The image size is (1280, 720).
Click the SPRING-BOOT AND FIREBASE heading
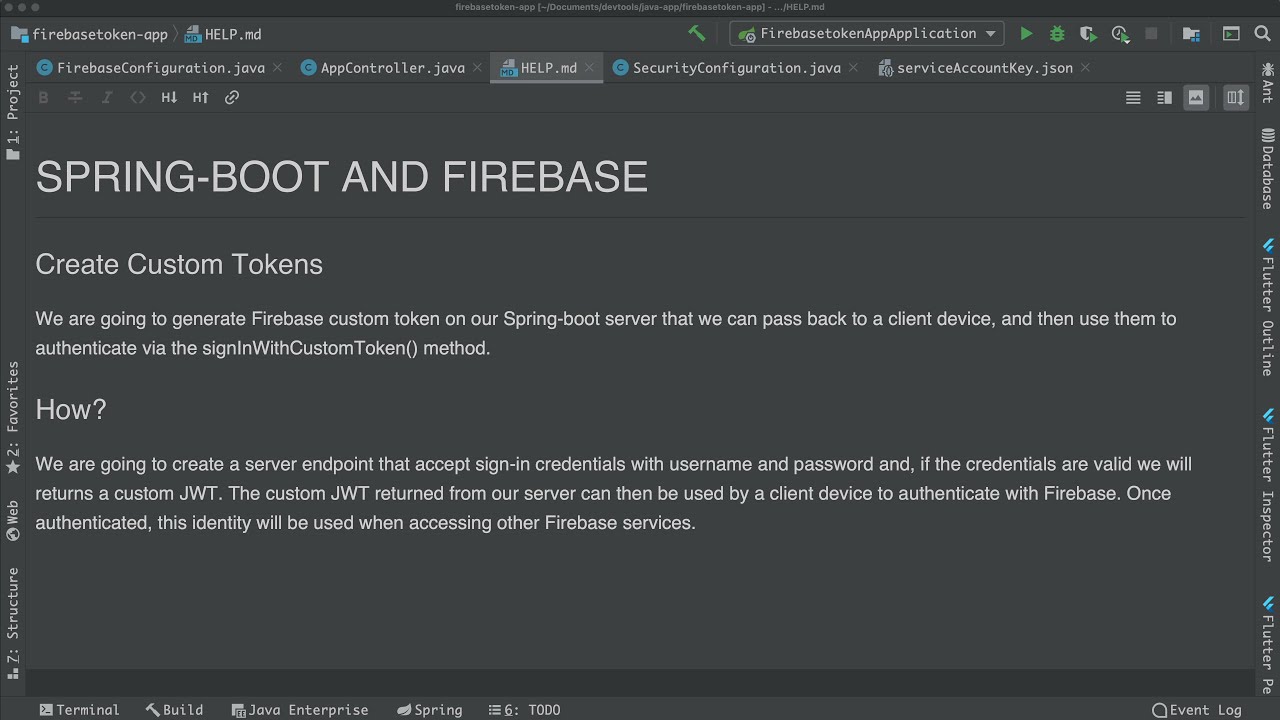coord(342,177)
